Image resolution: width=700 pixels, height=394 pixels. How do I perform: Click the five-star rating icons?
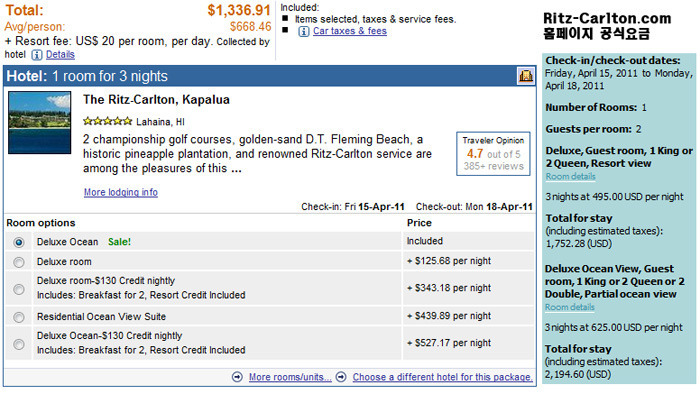(108, 121)
